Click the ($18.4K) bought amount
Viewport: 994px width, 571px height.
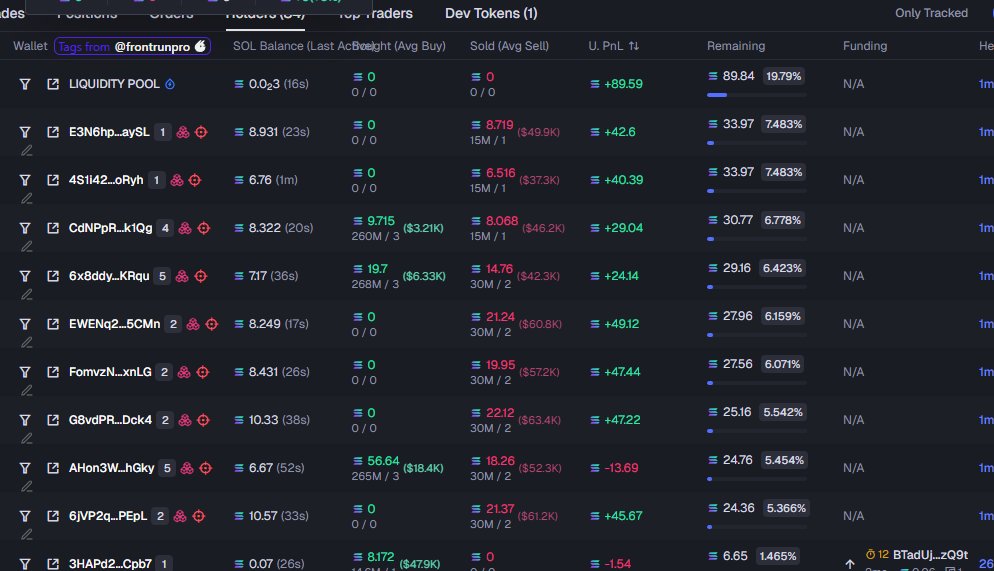tap(423, 468)
